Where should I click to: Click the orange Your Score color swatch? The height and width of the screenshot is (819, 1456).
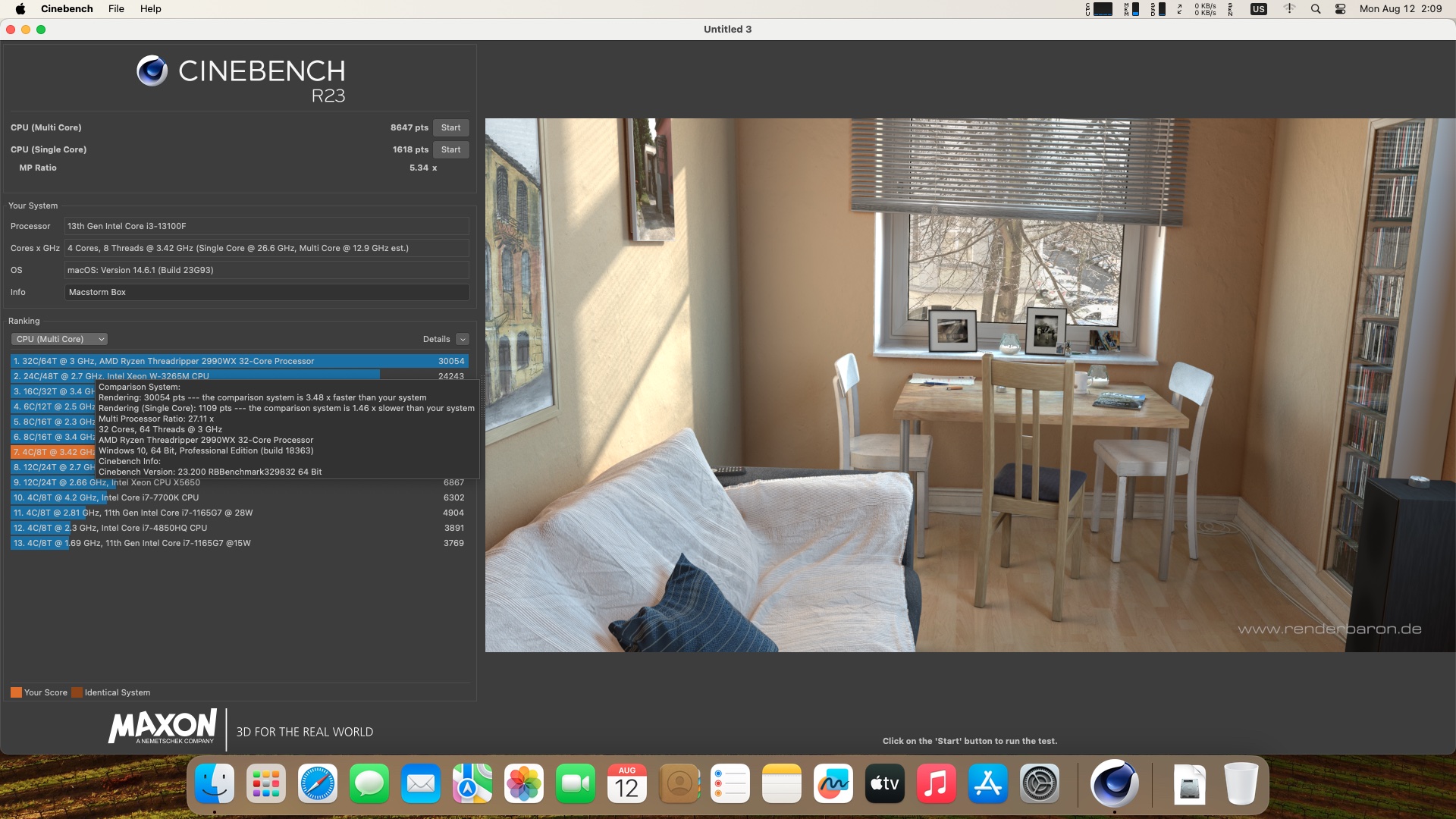pyautogui.click(x=16, y=692)
